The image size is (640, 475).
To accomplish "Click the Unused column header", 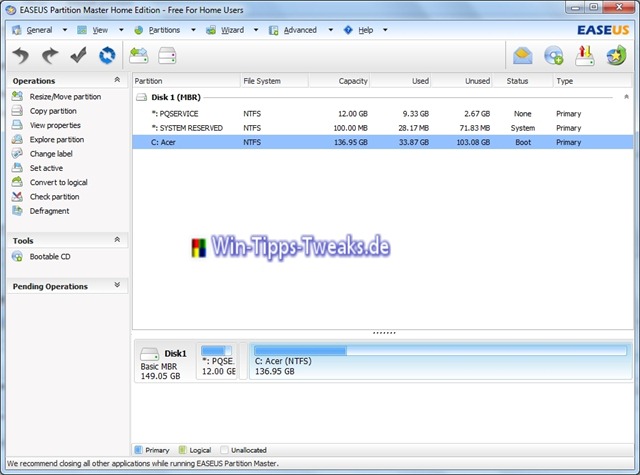I will click(x=462, y=81).
